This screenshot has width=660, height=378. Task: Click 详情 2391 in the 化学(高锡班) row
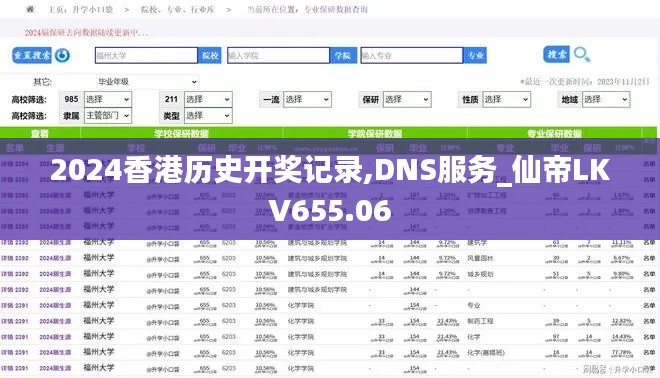(15, 353)
